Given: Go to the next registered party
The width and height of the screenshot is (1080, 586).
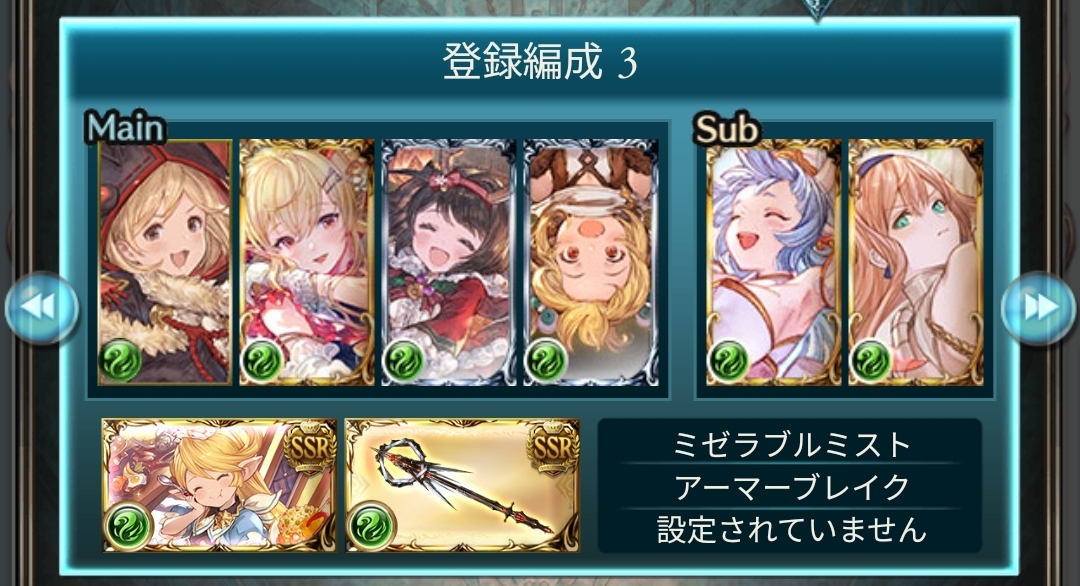Looking at the screenshot, I should [x=1038, y=308].
